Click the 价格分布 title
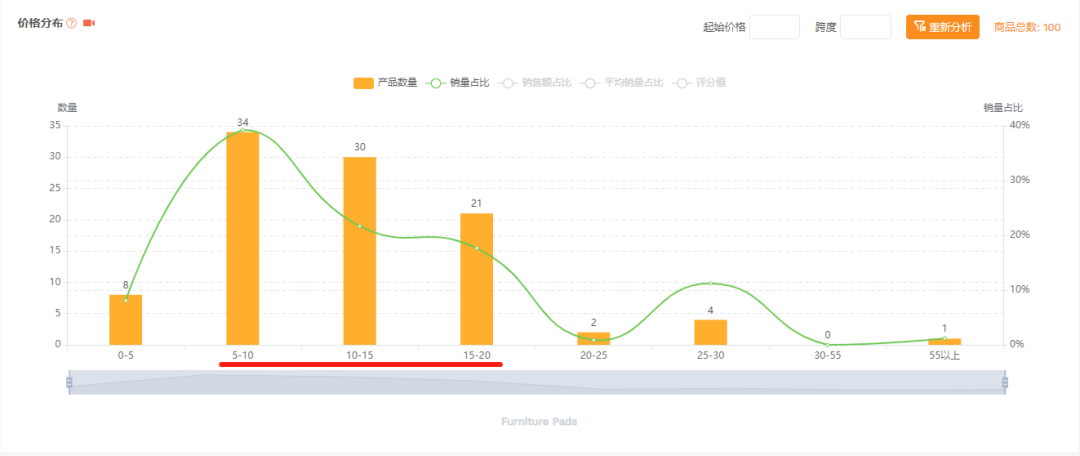This screenshot has height=456, width=1080. (39, 23)
